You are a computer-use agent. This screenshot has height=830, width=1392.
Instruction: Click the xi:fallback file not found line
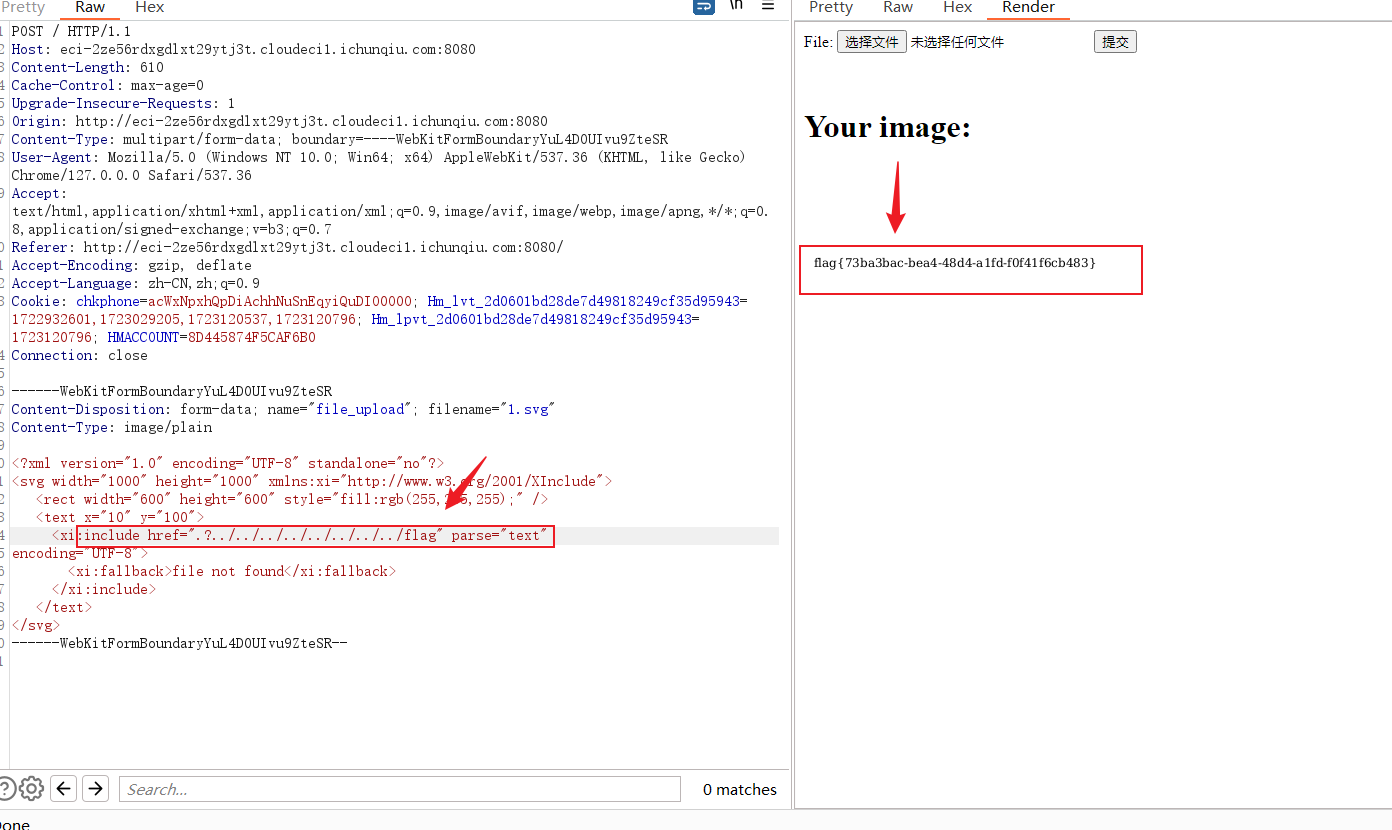[232, 571]
